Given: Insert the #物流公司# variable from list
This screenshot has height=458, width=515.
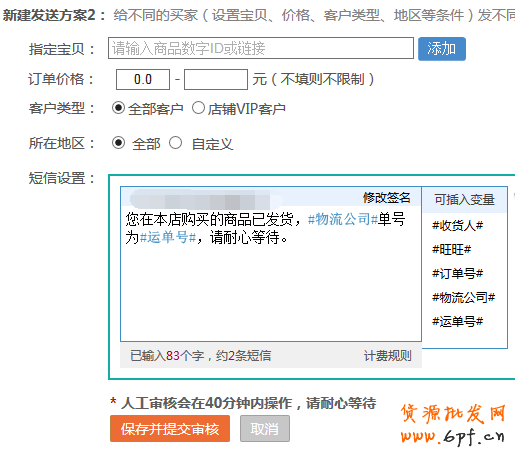Looking at the screenshot, I should click(x=463, y=297).
